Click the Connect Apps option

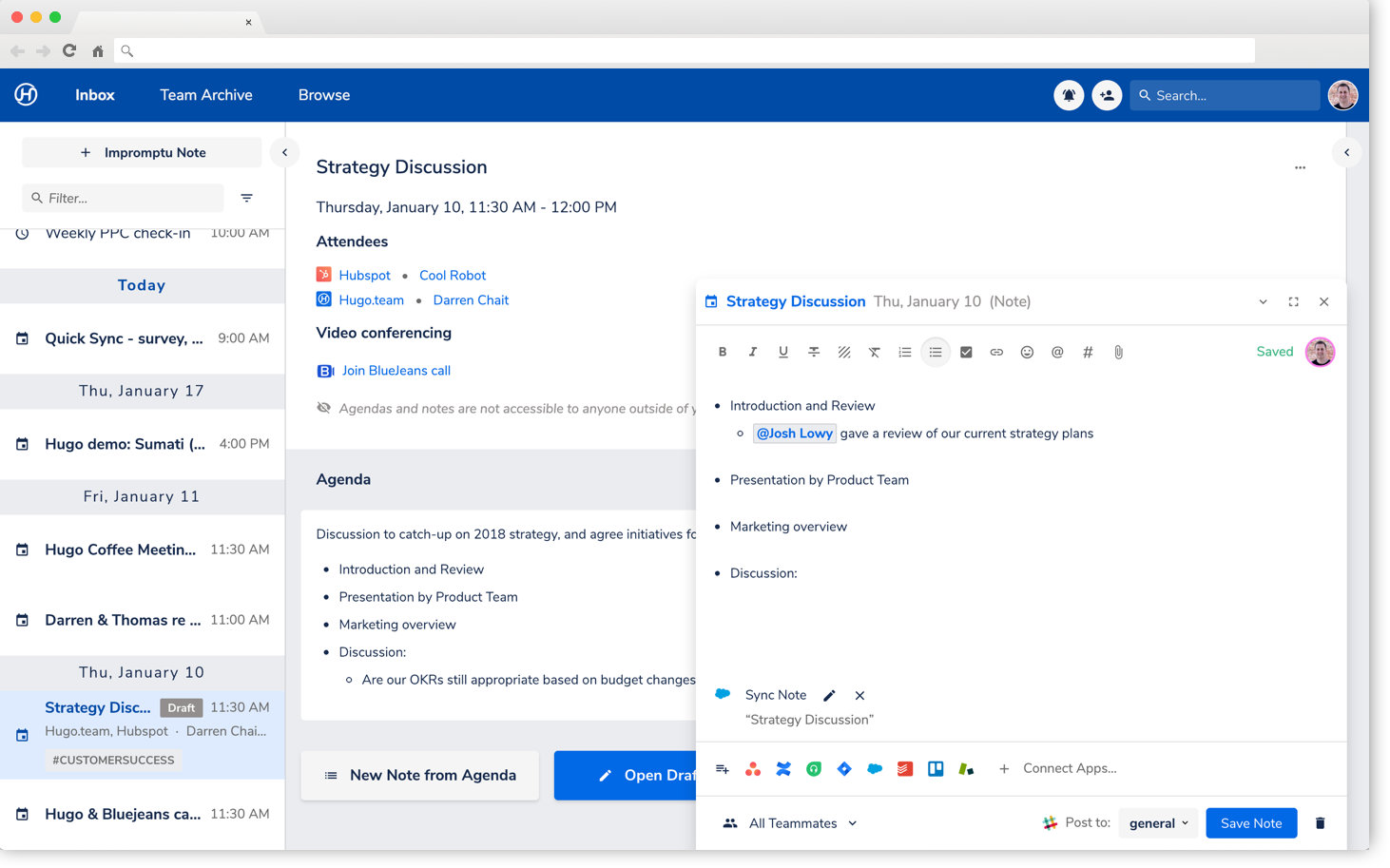[1057, 769]
